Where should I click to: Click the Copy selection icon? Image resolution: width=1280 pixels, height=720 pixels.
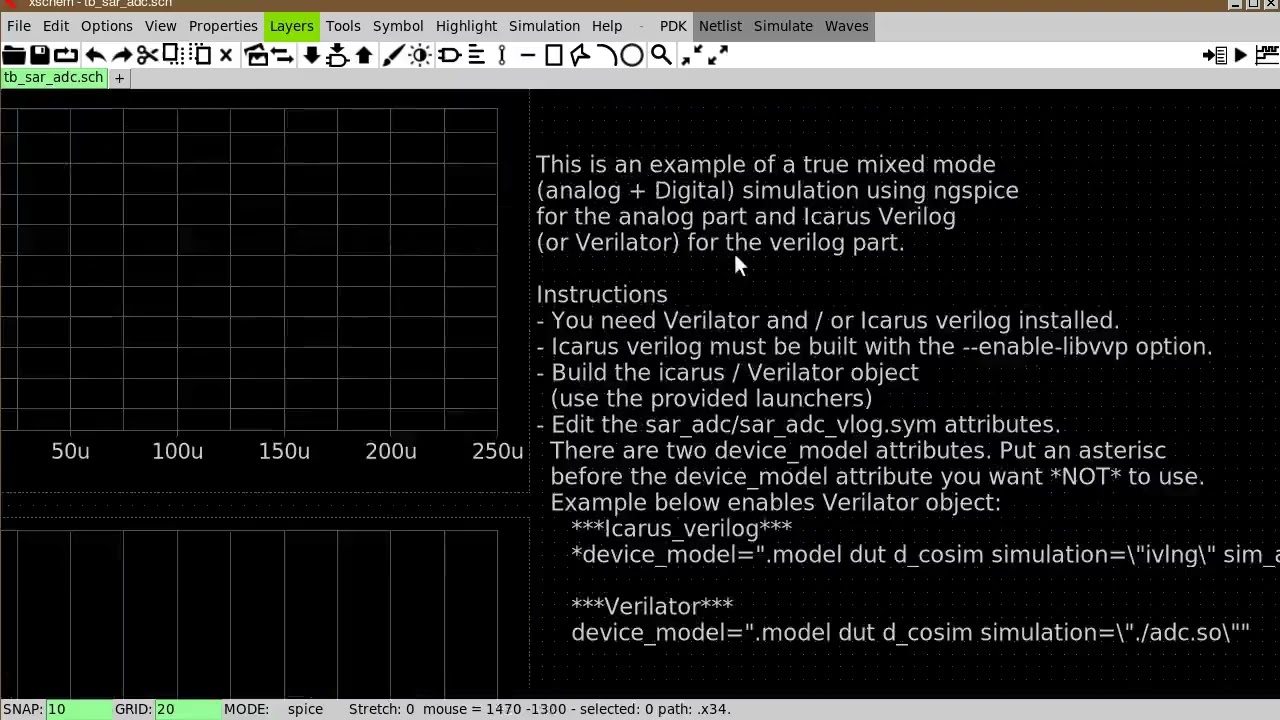173,55
